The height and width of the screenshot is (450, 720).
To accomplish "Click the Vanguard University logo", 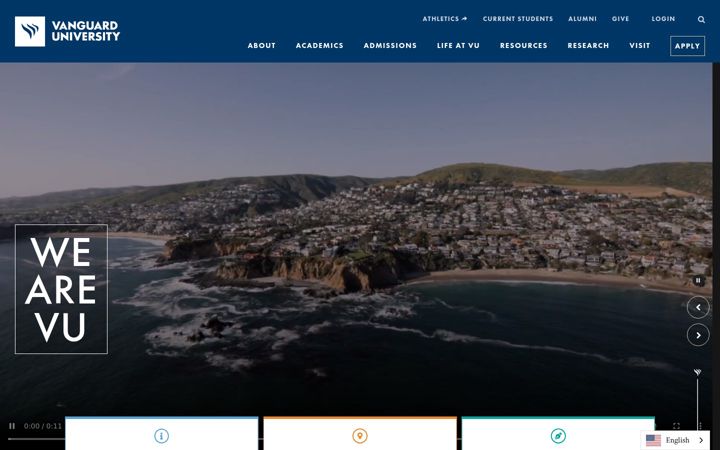I will 67,31.
